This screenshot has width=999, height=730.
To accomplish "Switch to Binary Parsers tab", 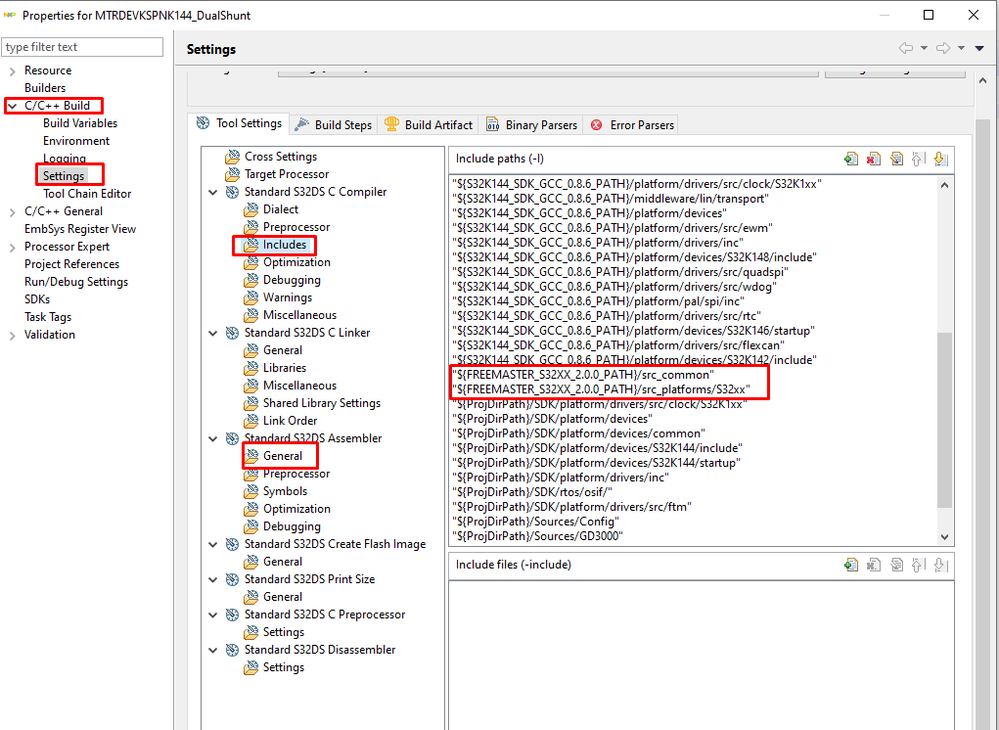I will pyautogui.click(x=532, y=125).
